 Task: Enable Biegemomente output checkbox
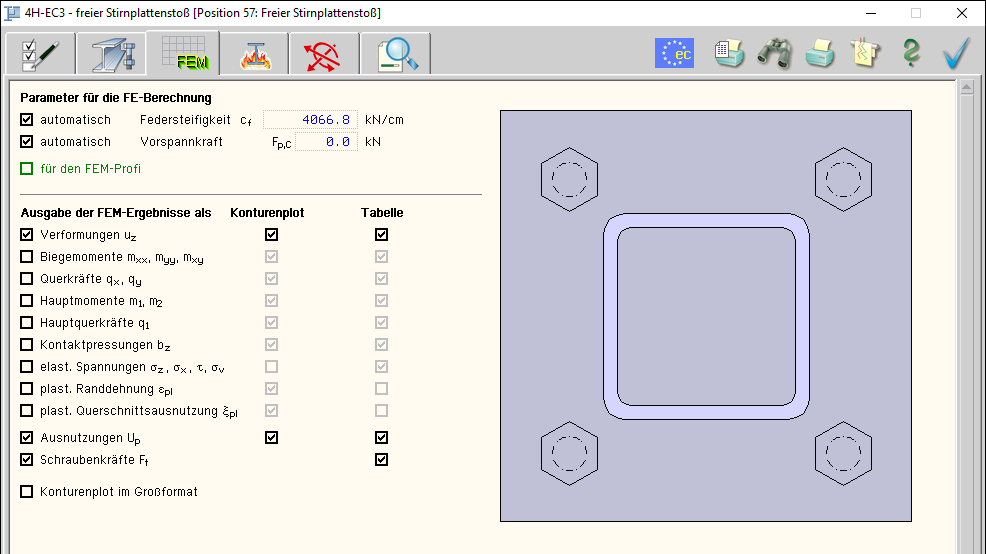27,257
